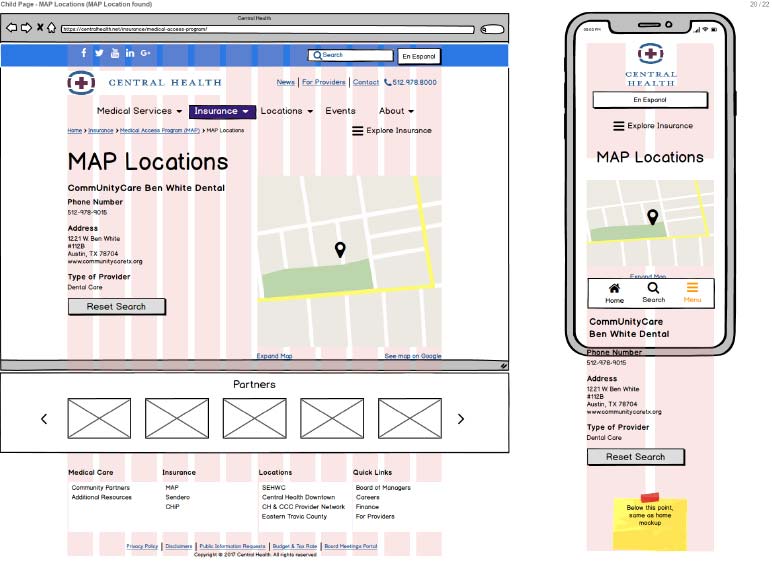
Task: Click the Insurance breadcrumb link
Action: coord(101,130)
